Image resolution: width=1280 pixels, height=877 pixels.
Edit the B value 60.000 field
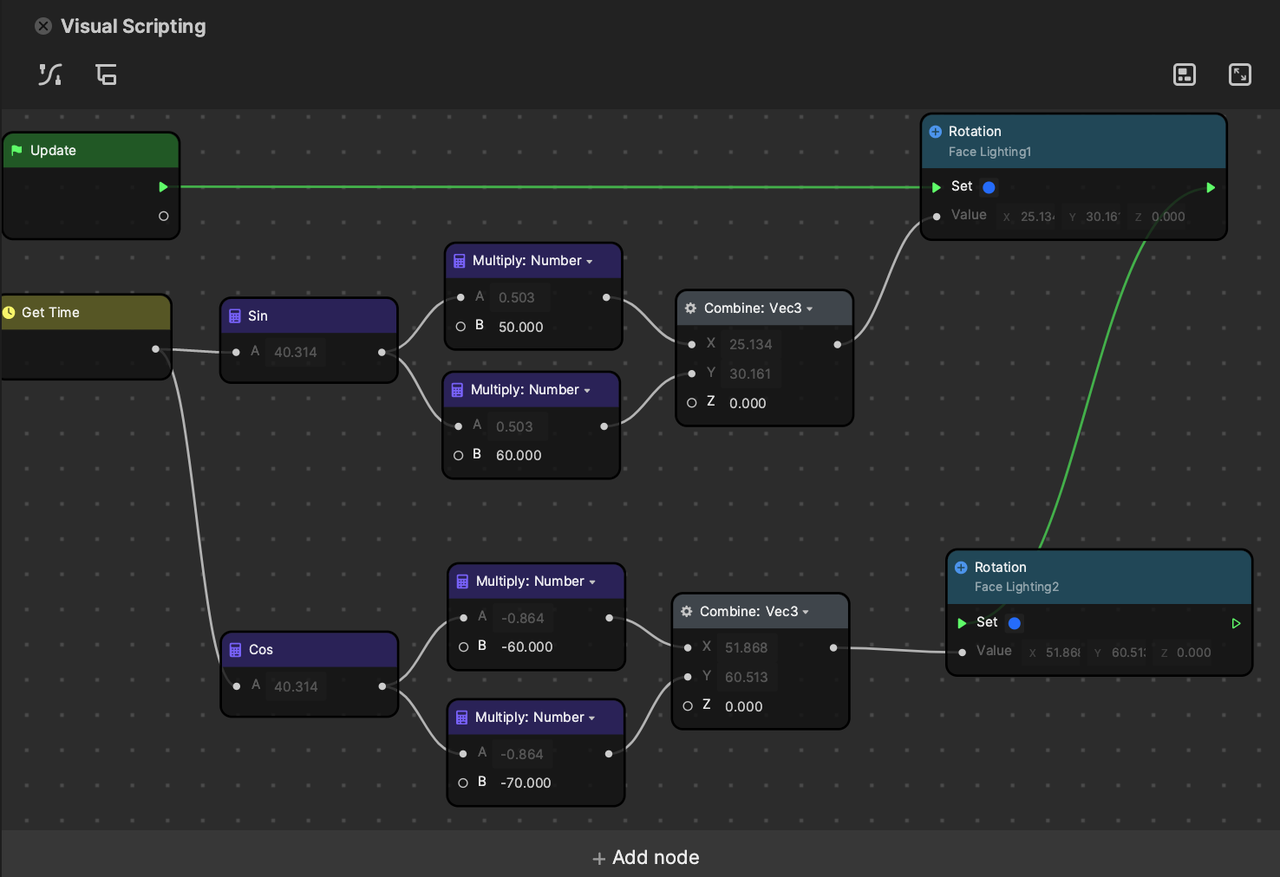click(x=519, y=456)
